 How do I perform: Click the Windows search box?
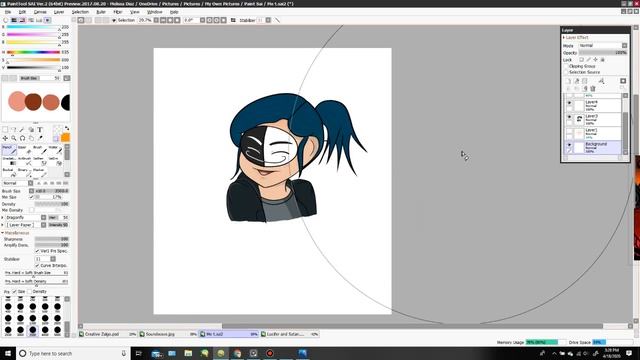pyautogui.click(x=73, y=353)
